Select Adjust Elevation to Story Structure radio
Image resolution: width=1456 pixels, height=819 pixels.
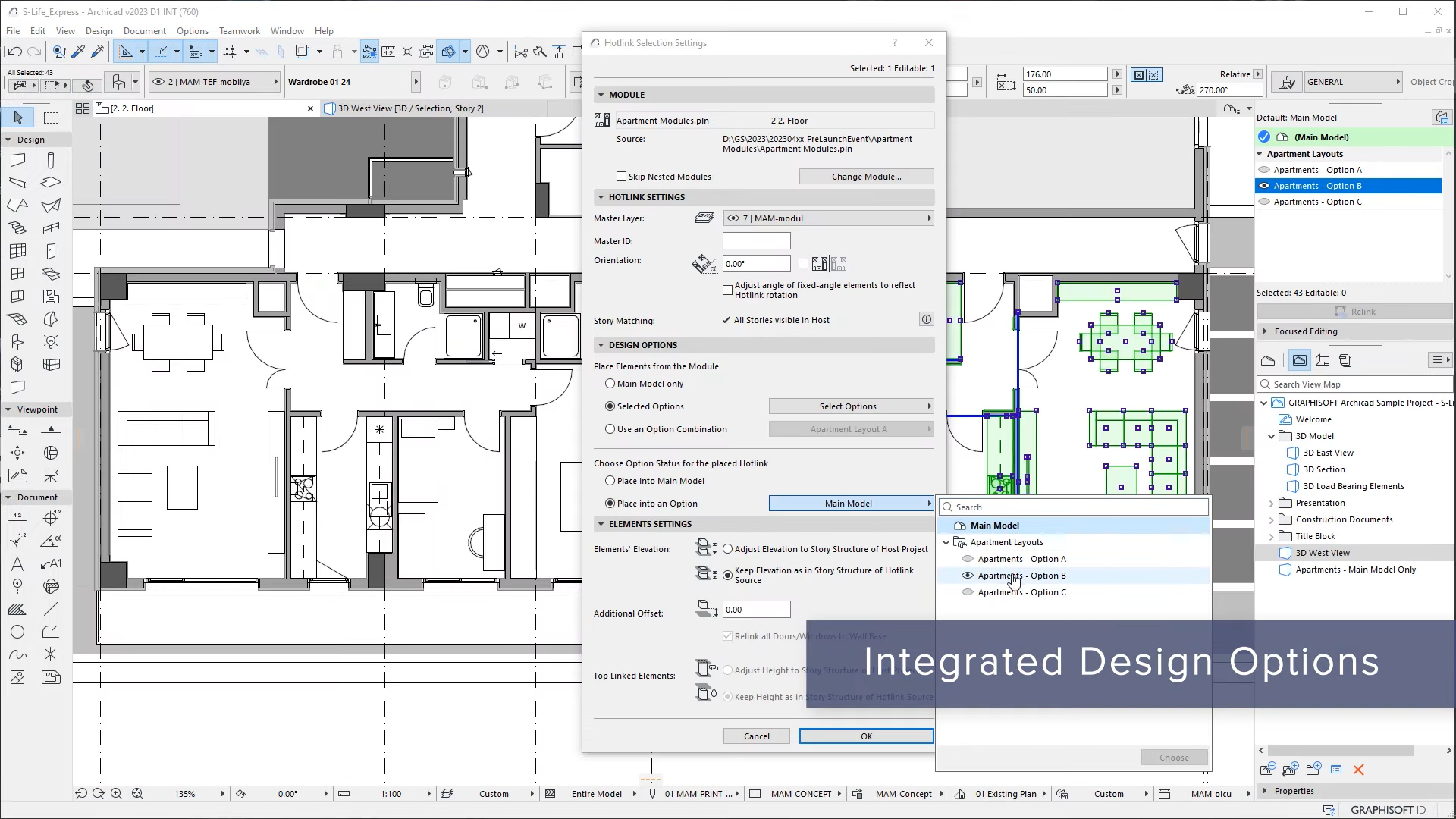coord(728,549)
